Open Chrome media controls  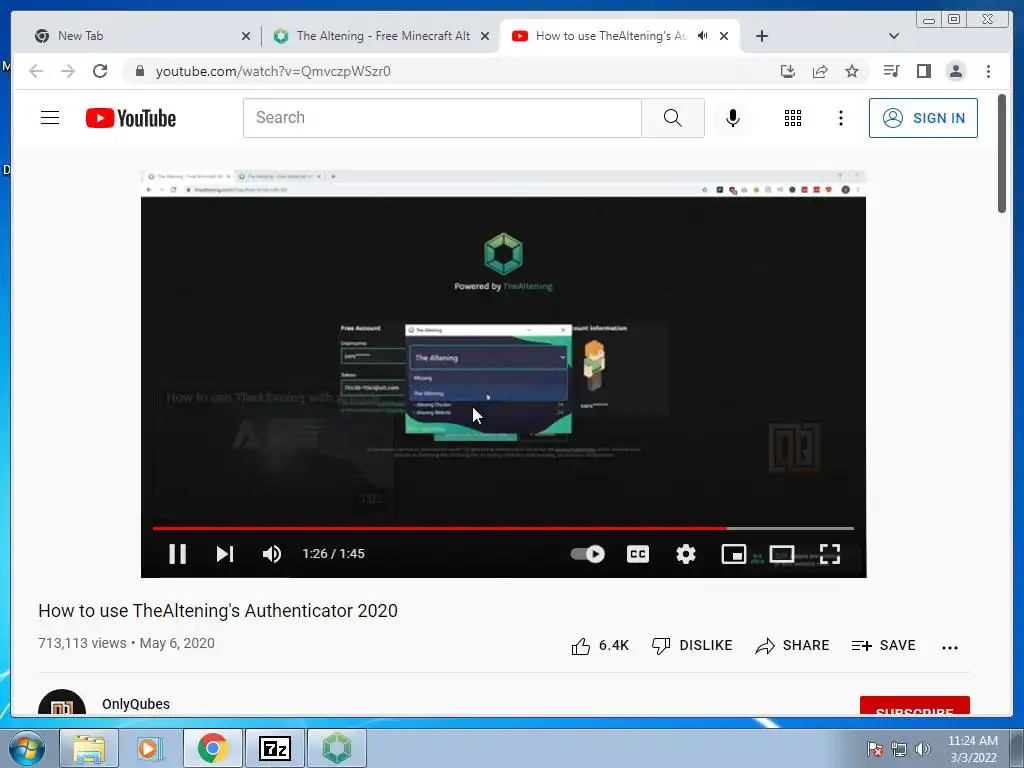pos(891,71)
